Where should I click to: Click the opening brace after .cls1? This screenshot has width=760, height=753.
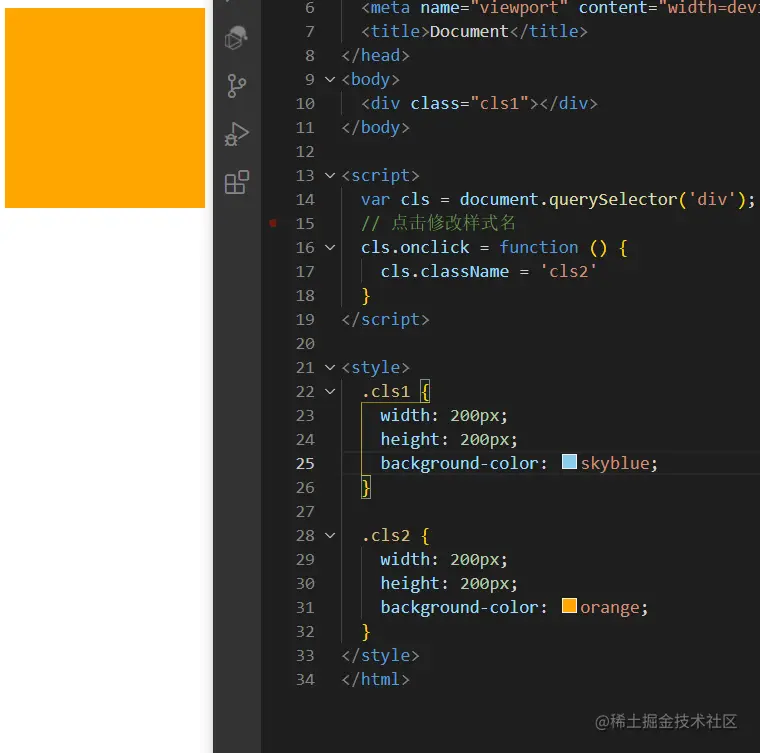pos(425,391)
